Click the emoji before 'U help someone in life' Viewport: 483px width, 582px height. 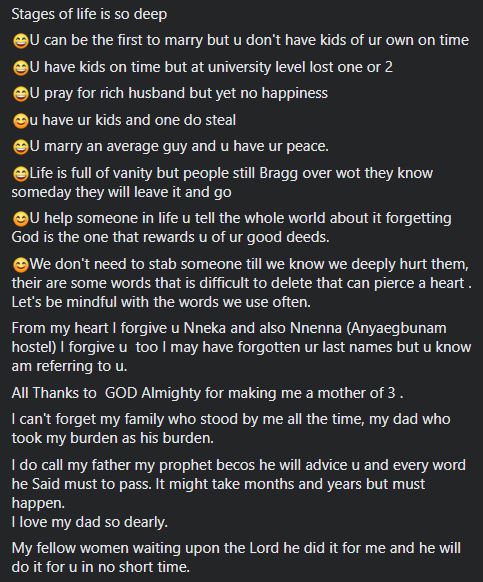(x=20, y=219)
